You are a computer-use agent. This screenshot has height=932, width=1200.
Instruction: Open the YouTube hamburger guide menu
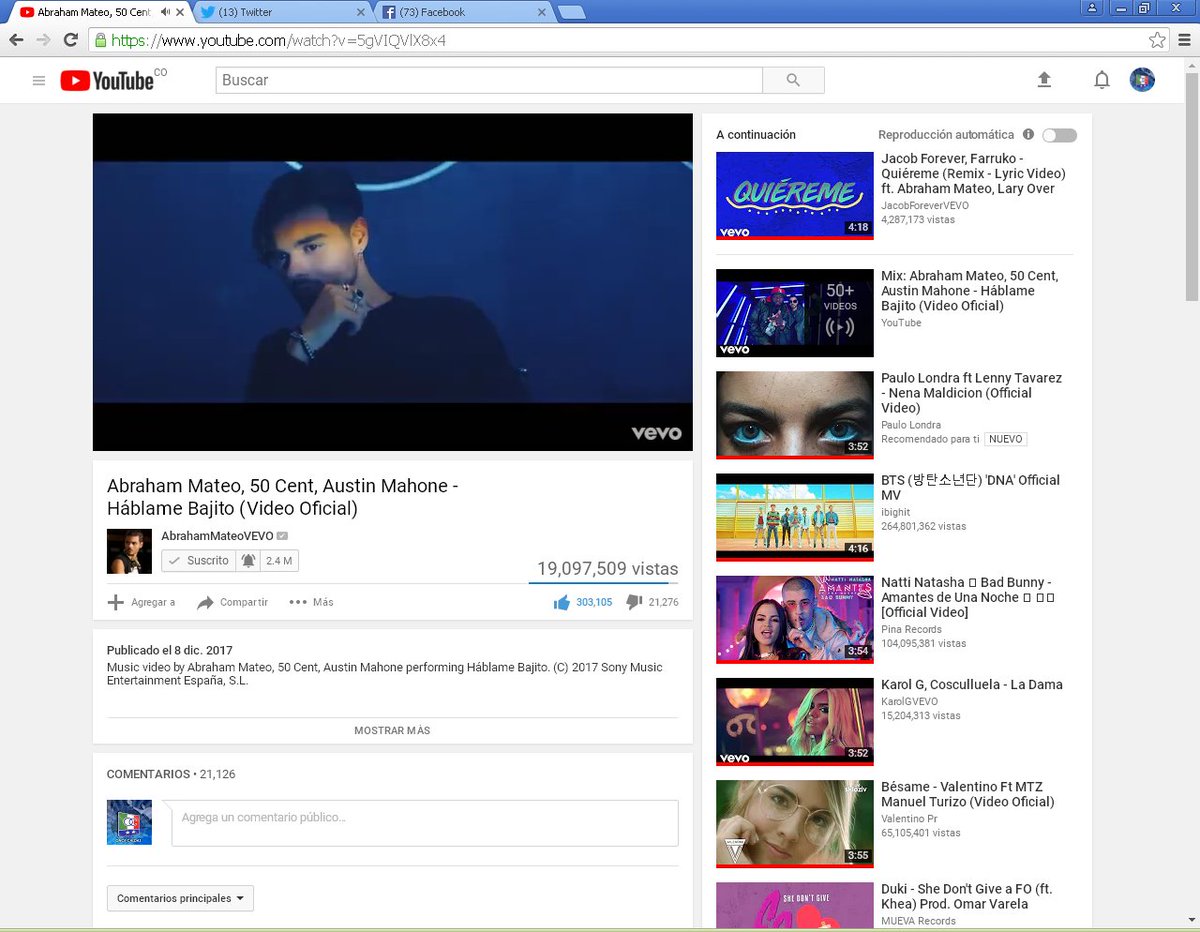coord(39,81)
